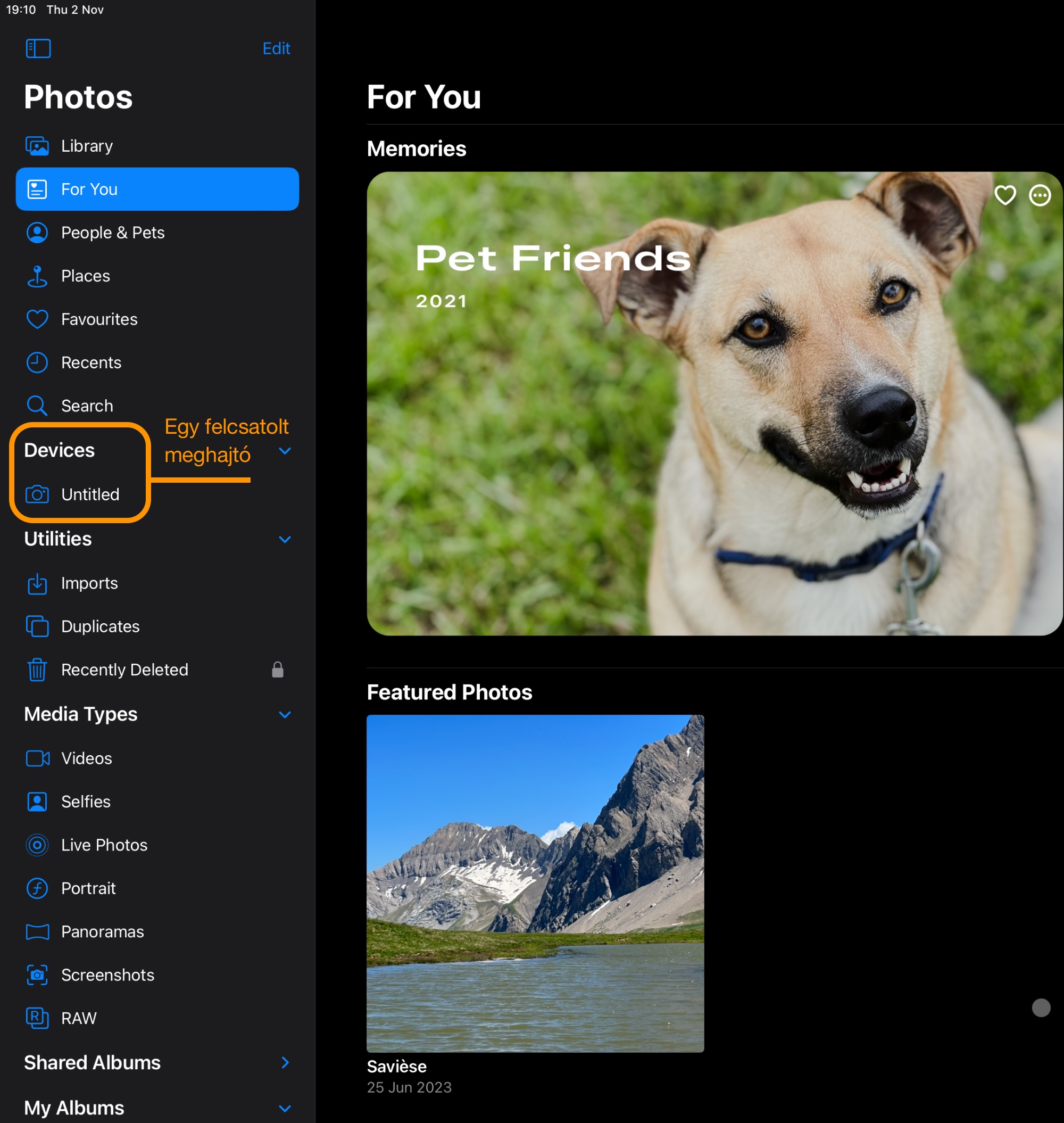Select the For You sidebar item
Screen dimensions: 1064x1123
click(157, 189)
